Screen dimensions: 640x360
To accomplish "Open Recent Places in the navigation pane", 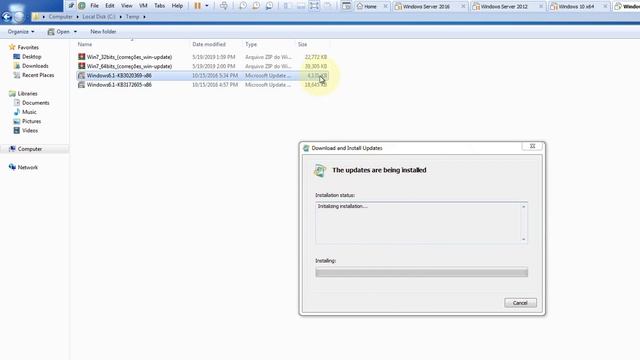I will tap(38, 75).
